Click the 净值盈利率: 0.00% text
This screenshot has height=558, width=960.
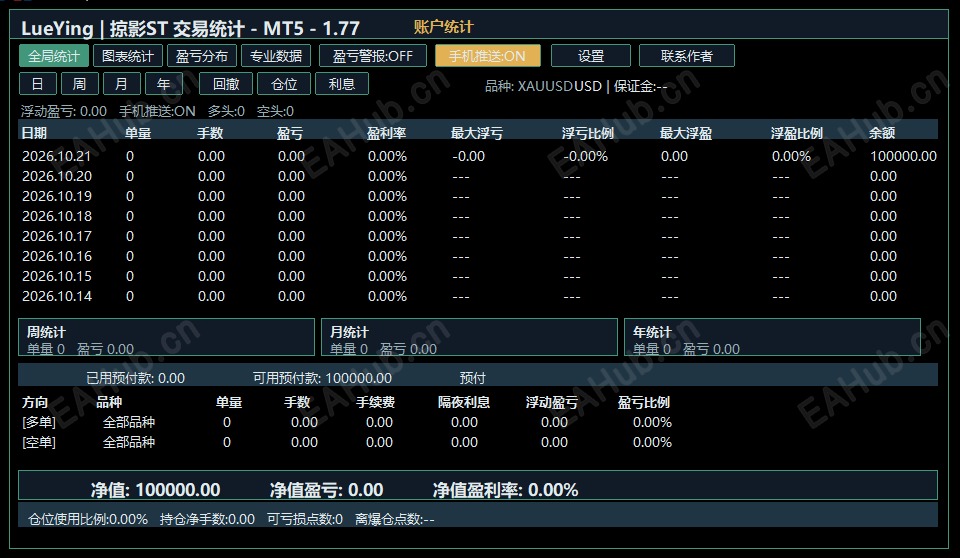coord(505,490)
